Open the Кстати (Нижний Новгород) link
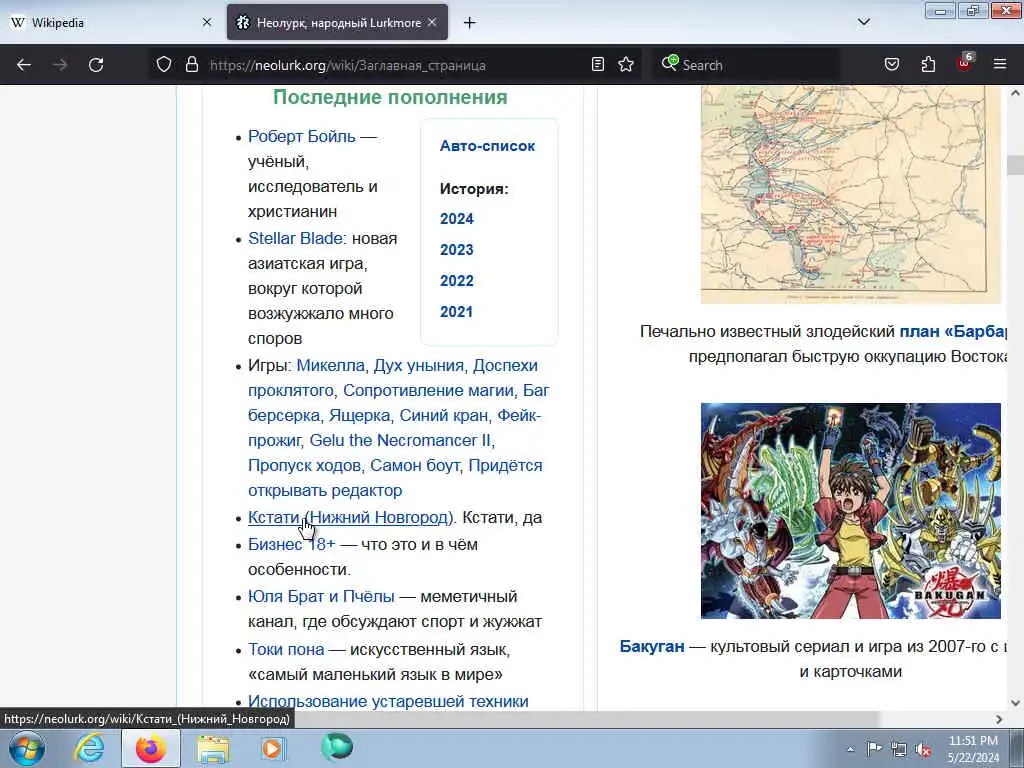The width and height of the screenshot is (1024, 768). (350, 517)
